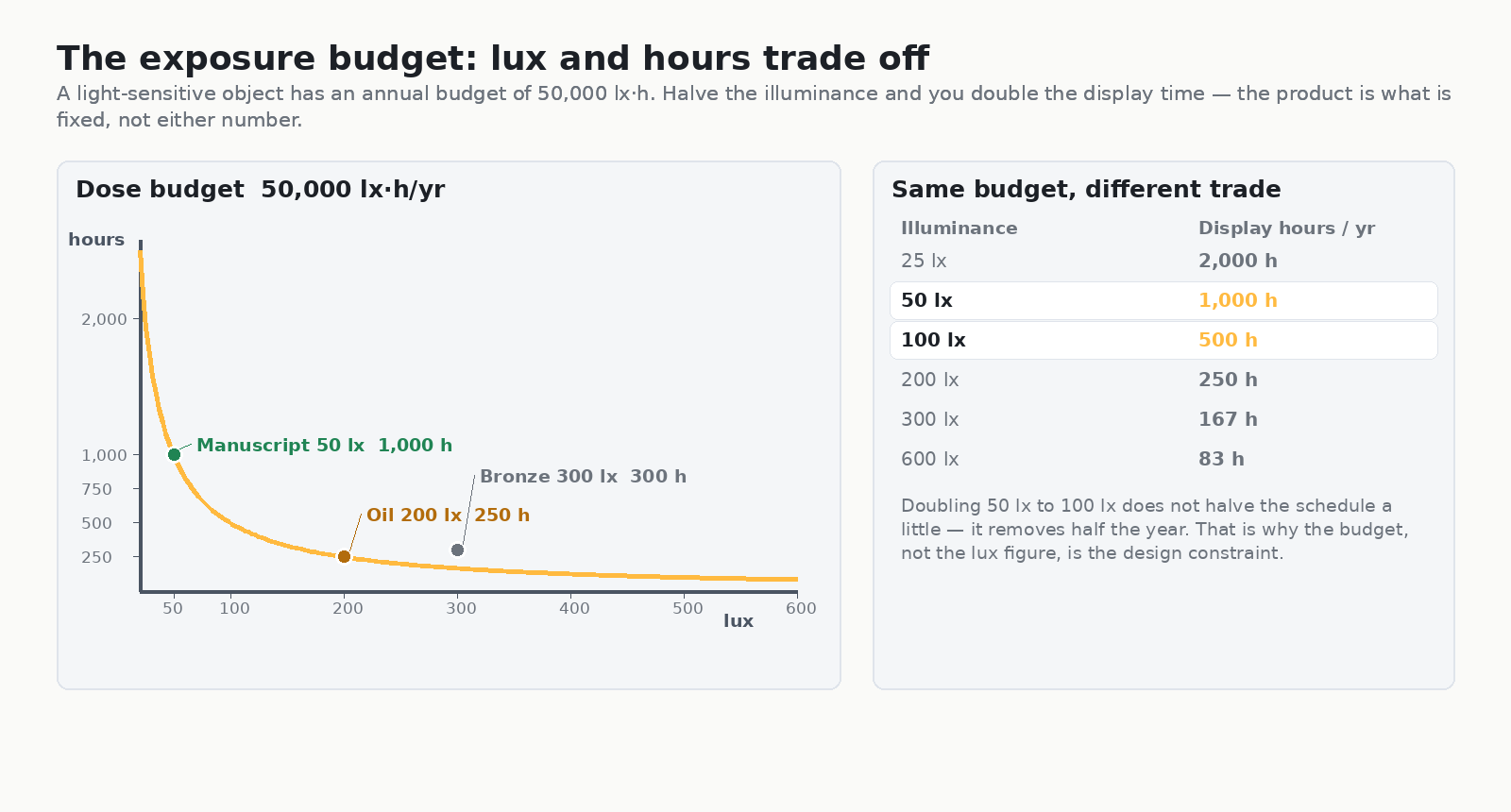Screen dimensions: 1511x812
Task: Select the highlighted '100 lx' table cell
Action: [933, 341]
